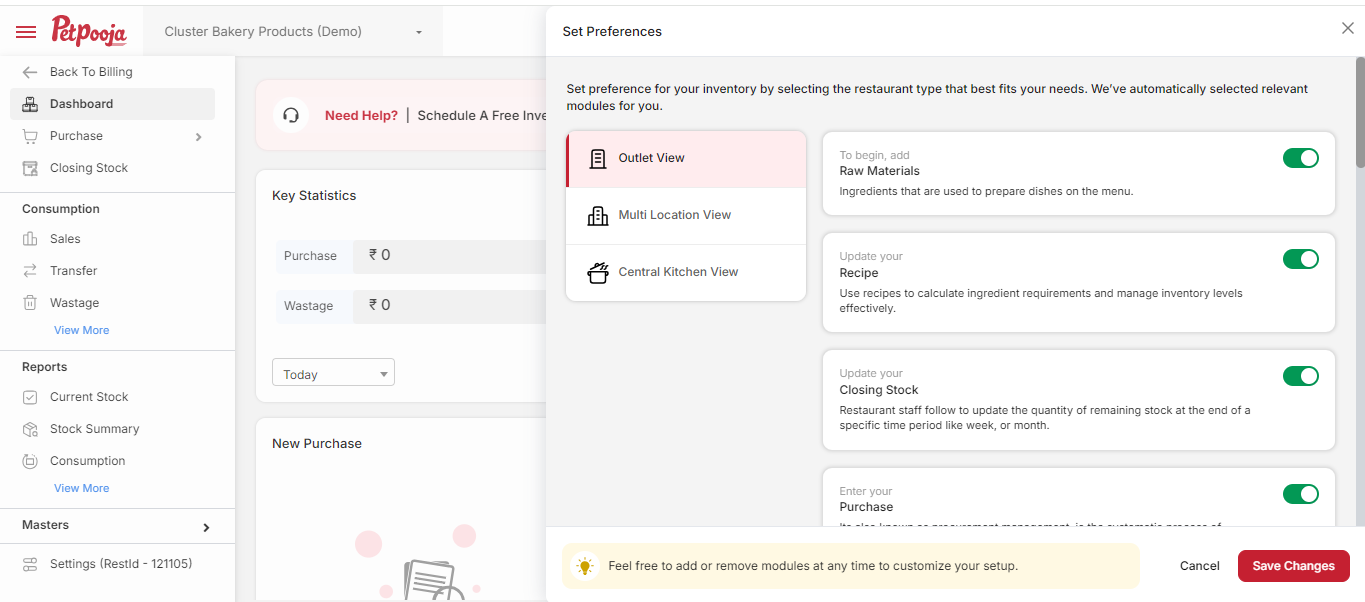Click the Settings icon in sidebar

click(30, 564)
